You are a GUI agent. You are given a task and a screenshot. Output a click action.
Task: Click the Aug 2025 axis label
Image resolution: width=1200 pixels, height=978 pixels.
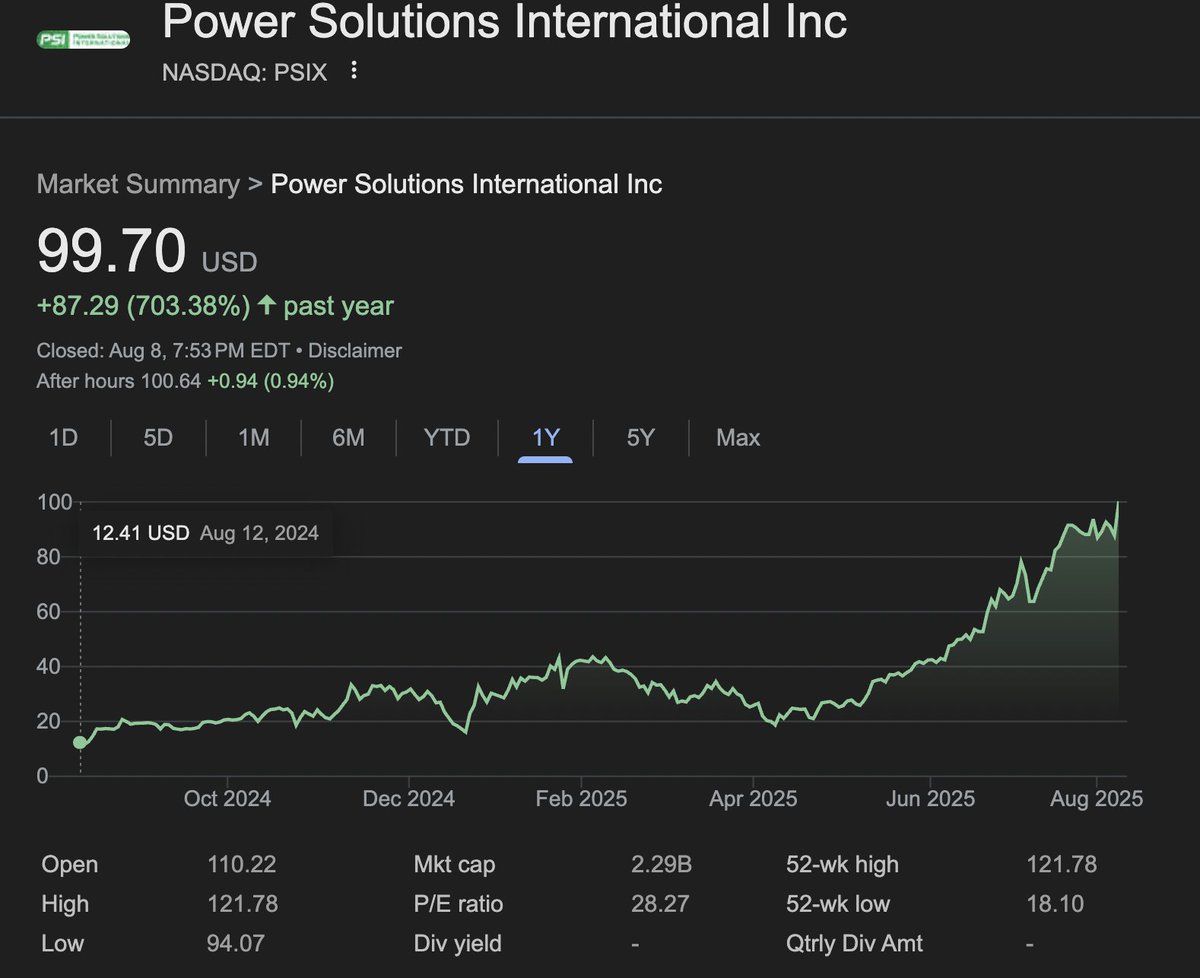1097,798
